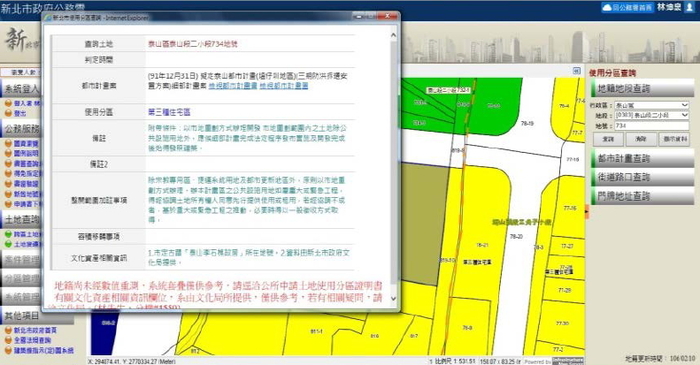Click the user name 林坤泉 in the header

point(669,8)
